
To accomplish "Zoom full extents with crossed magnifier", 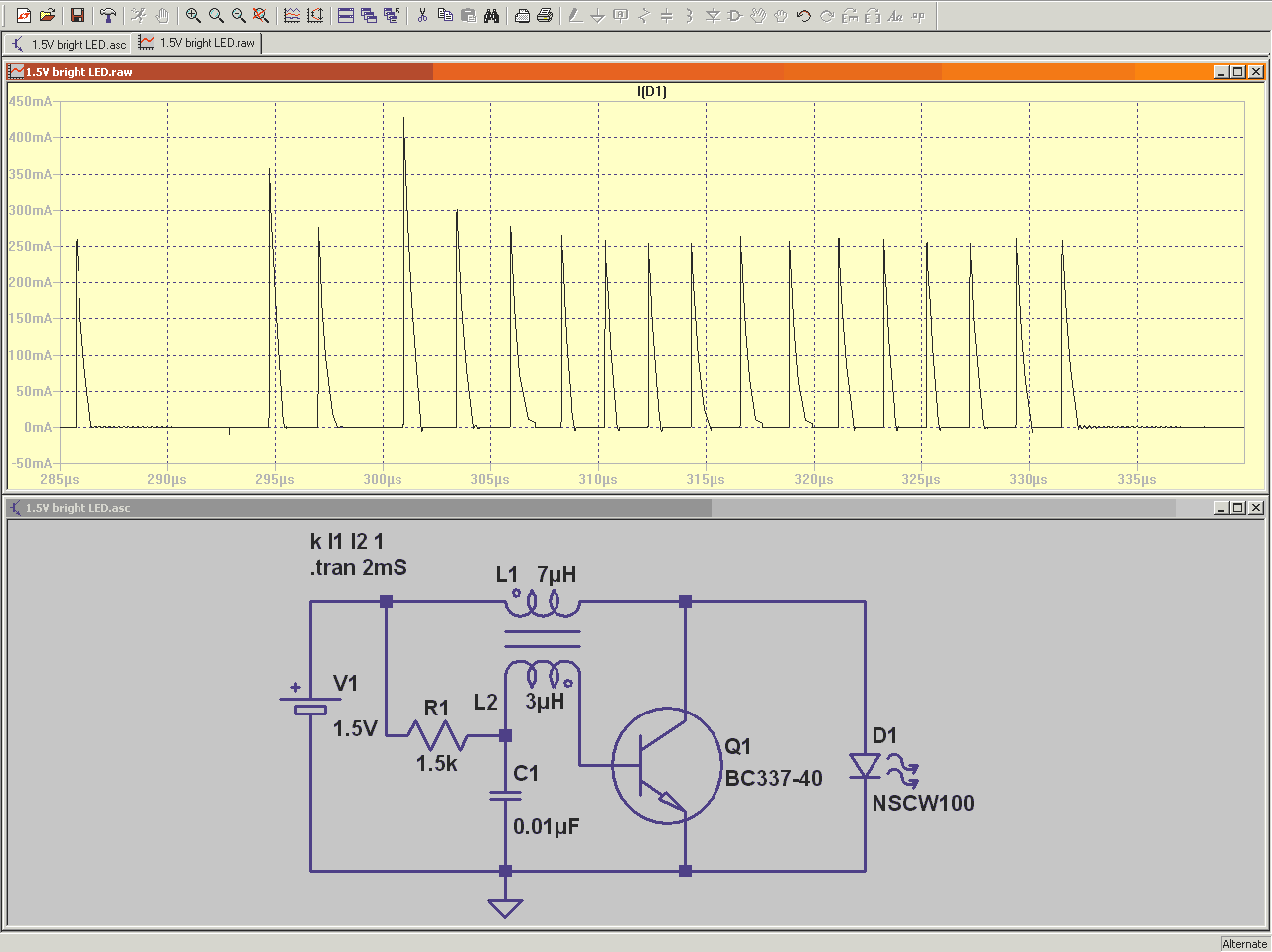I will pyautogui.click(x=261, y=16).
